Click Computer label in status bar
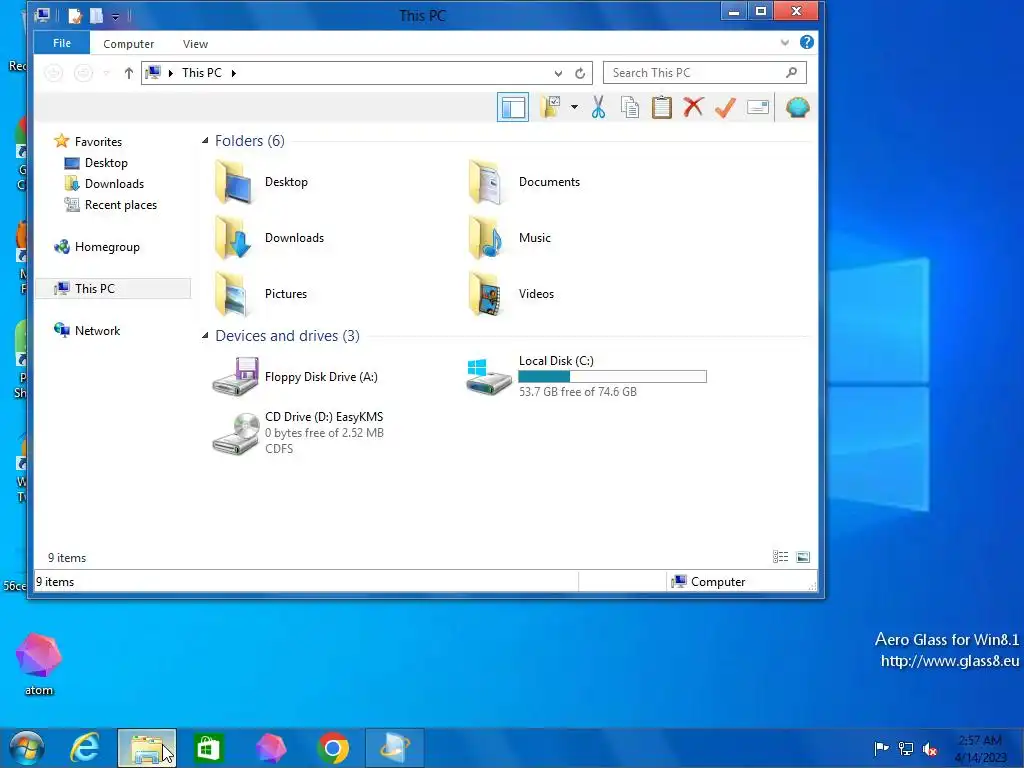 718,582
